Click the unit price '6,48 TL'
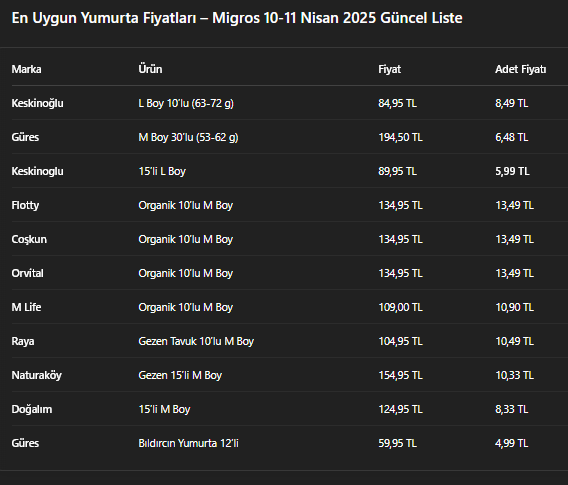 [511, 137]
